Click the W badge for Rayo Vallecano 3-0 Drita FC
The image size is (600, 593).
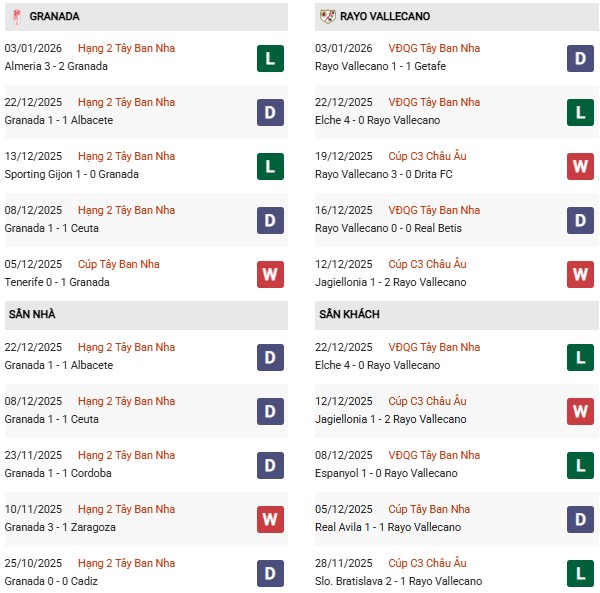click(581, 166)
